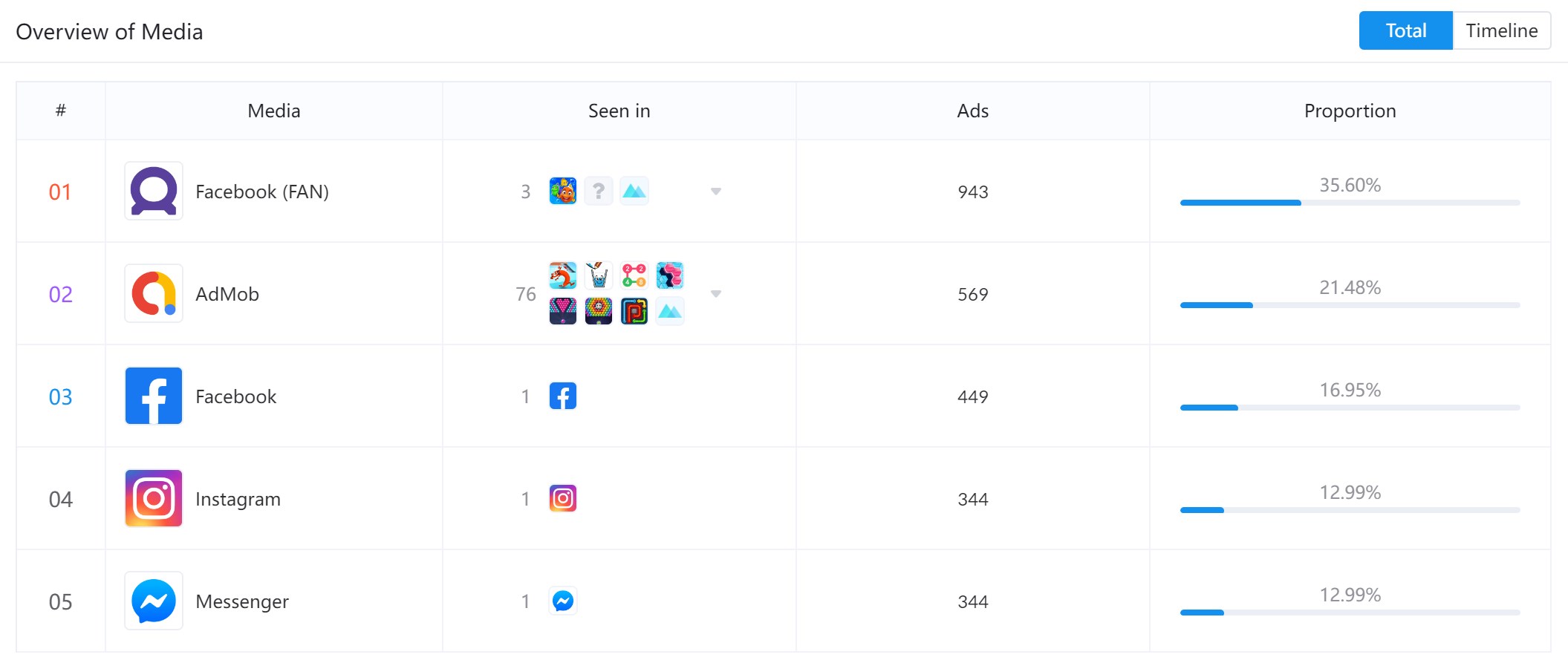This screenshot has width=1568, height=663.
Task: Open the pink heart bubble shooter icon
Action: (563, 311)
